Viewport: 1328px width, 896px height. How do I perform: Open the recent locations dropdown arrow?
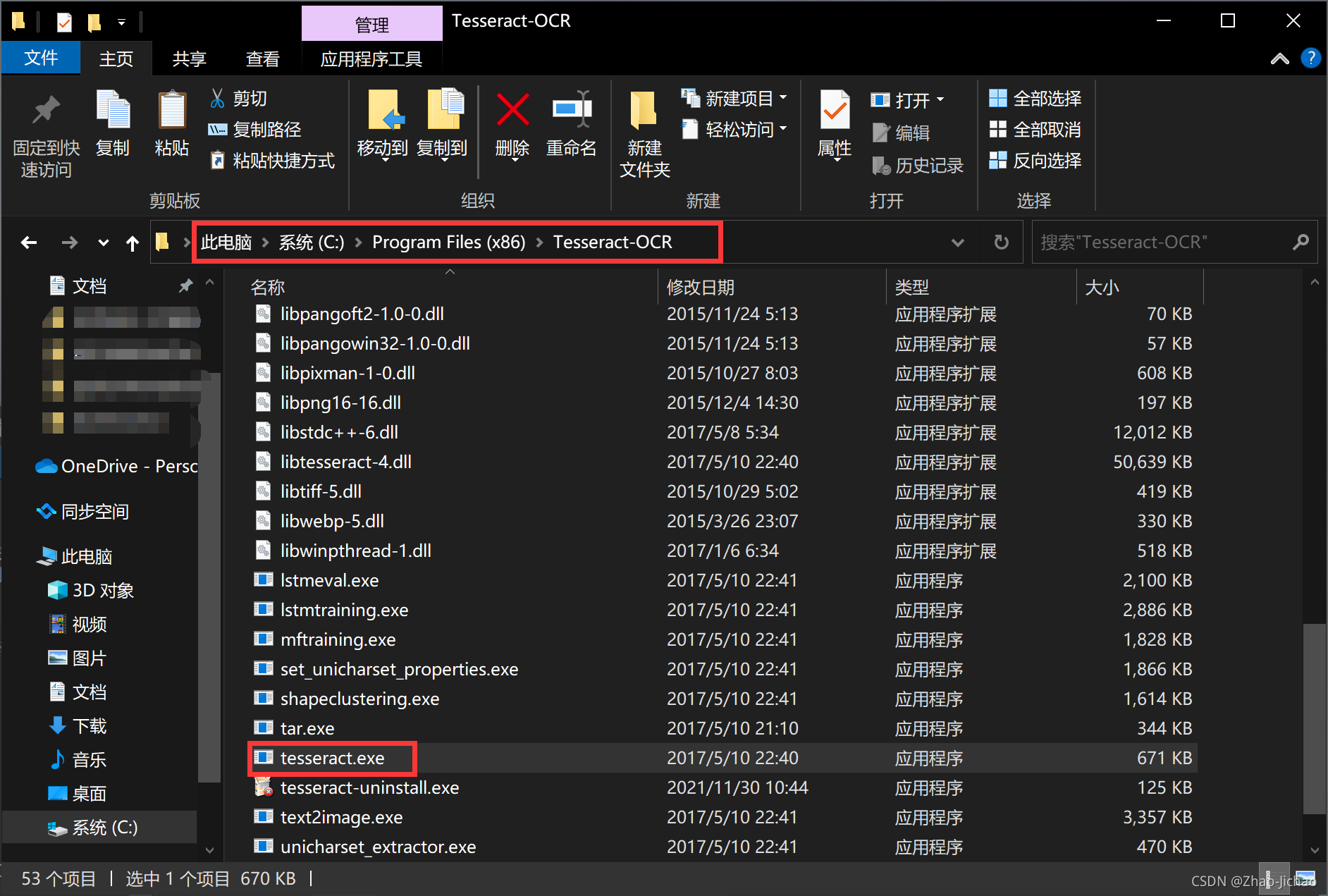103,243
